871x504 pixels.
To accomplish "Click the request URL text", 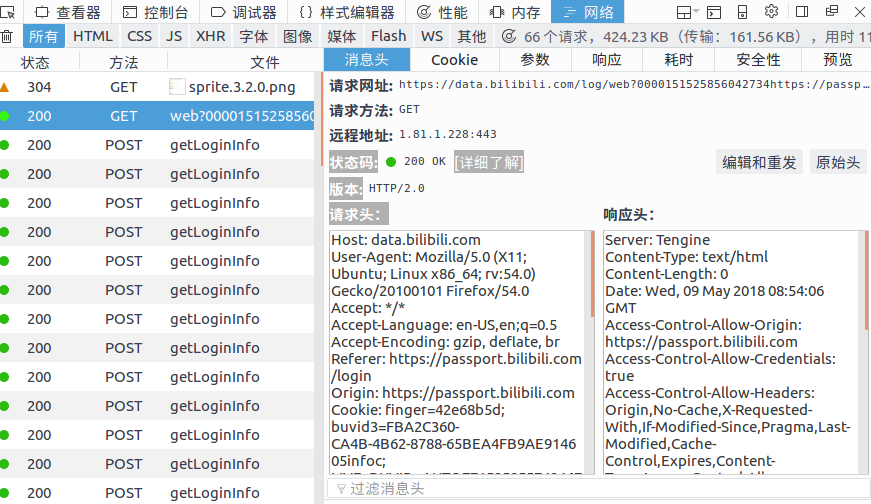I will pyautogui.click(x=633, y=84).
